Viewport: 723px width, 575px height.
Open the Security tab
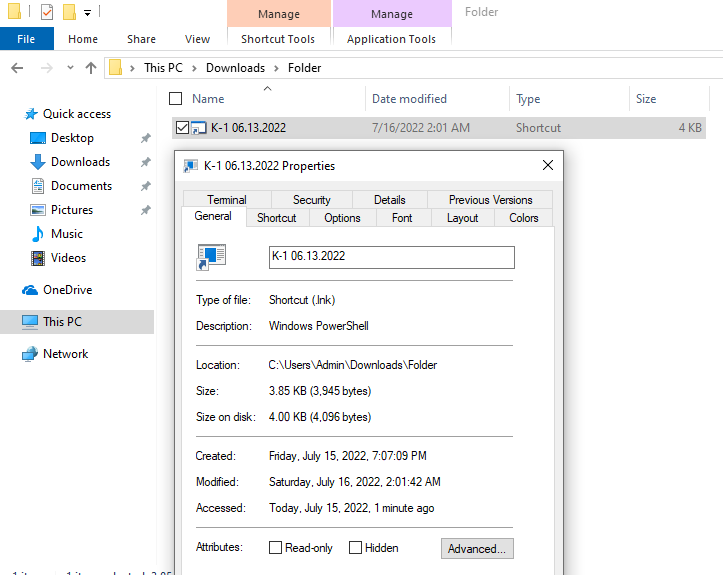[311, 200]
